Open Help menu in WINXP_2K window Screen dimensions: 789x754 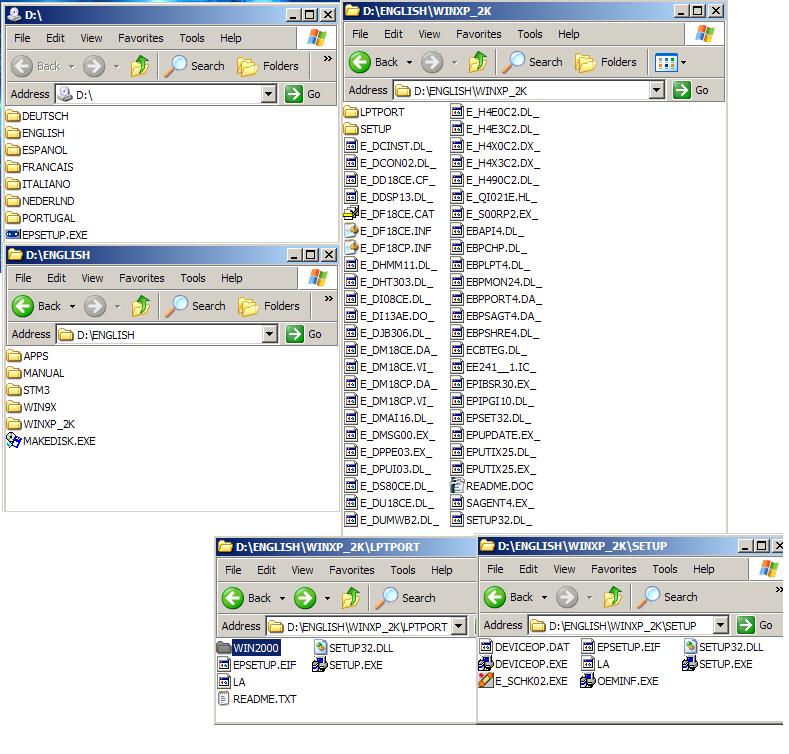(x=569, y=34)
